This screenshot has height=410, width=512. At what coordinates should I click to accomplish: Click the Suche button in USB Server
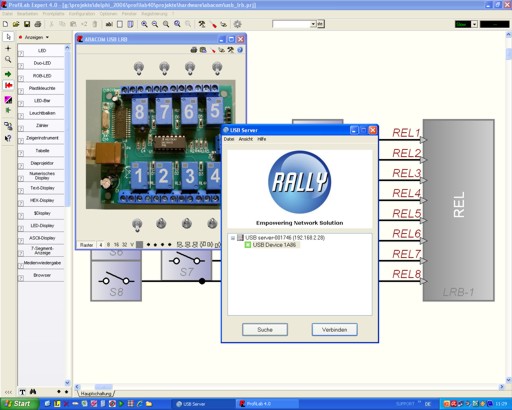point(265,329)
